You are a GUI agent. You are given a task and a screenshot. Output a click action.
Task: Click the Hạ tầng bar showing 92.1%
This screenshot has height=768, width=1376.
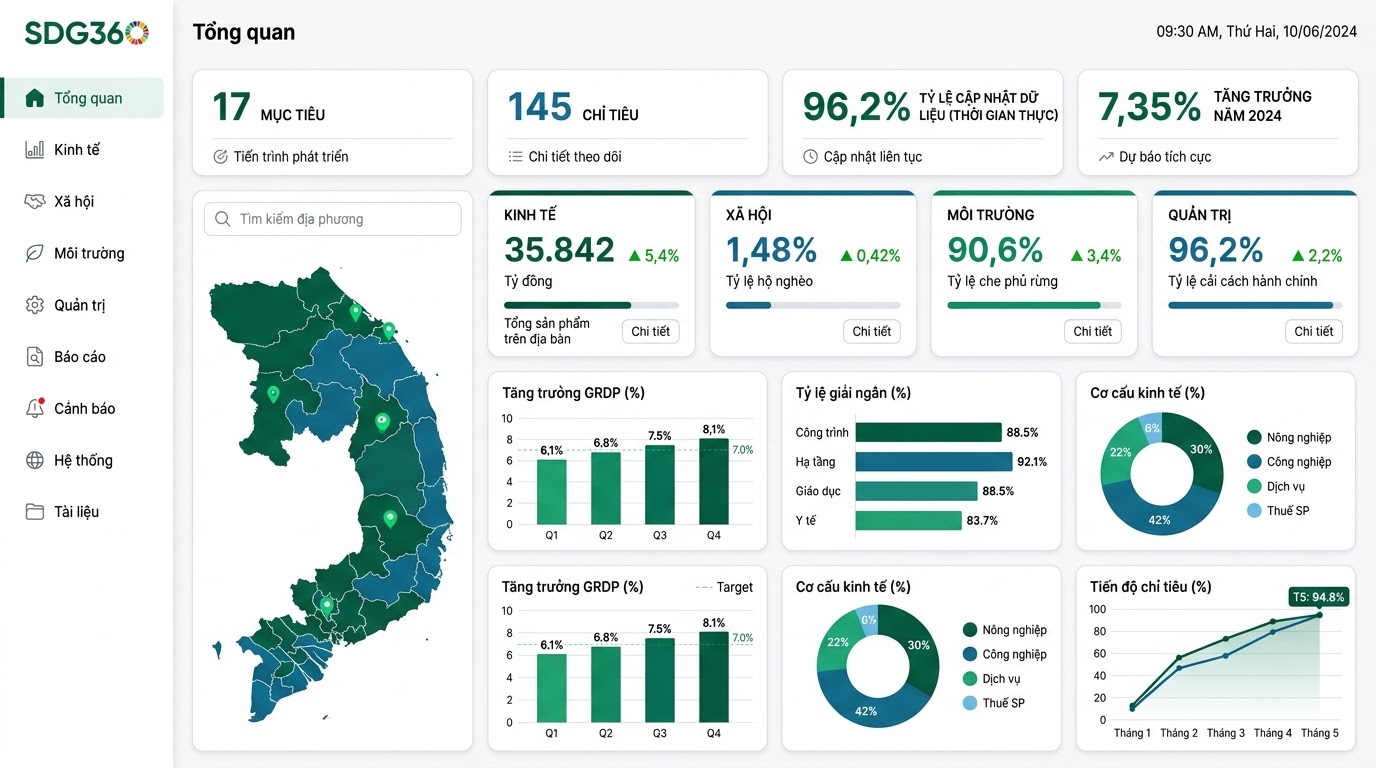pyautogui.click(x=934, y=462)
